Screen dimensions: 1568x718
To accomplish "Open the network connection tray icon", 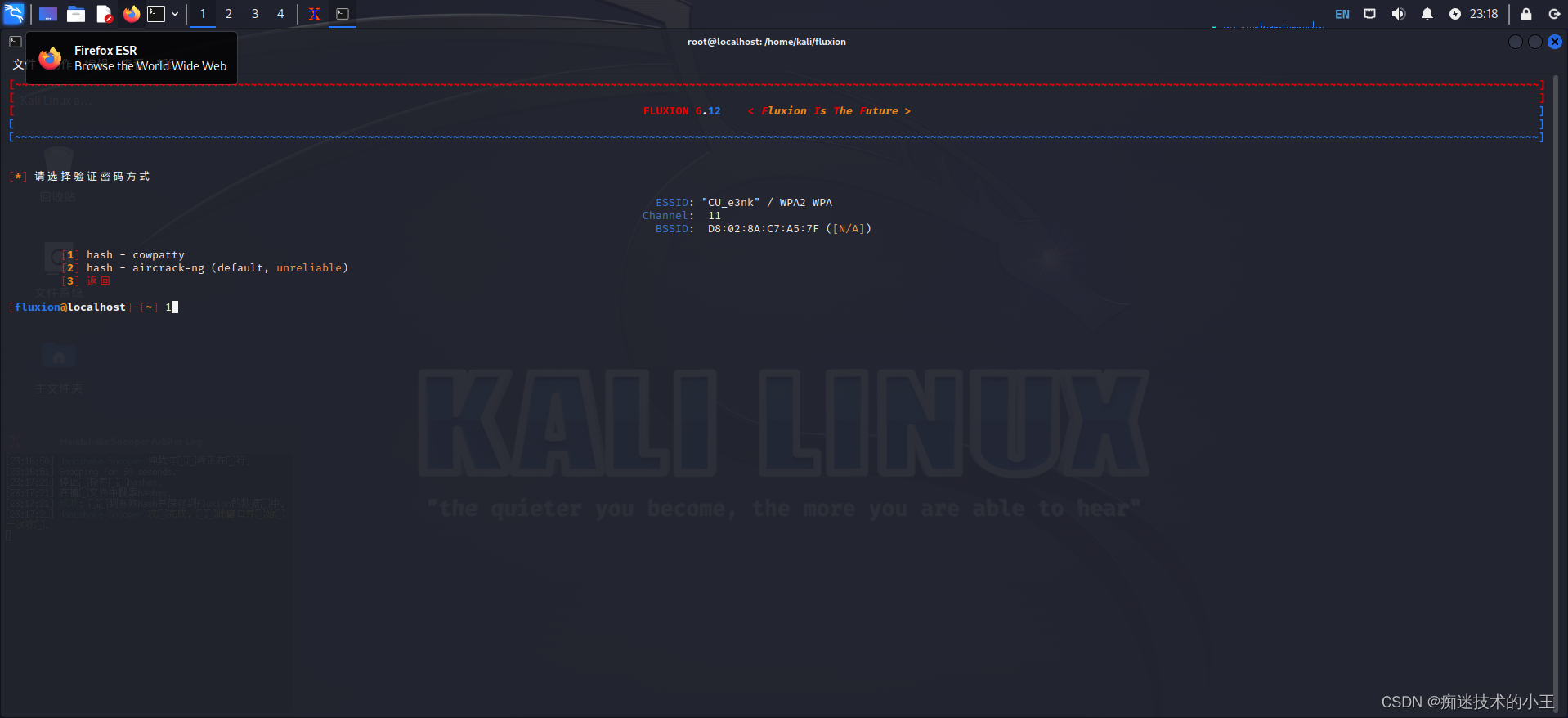I will [x=1370, y=14].
